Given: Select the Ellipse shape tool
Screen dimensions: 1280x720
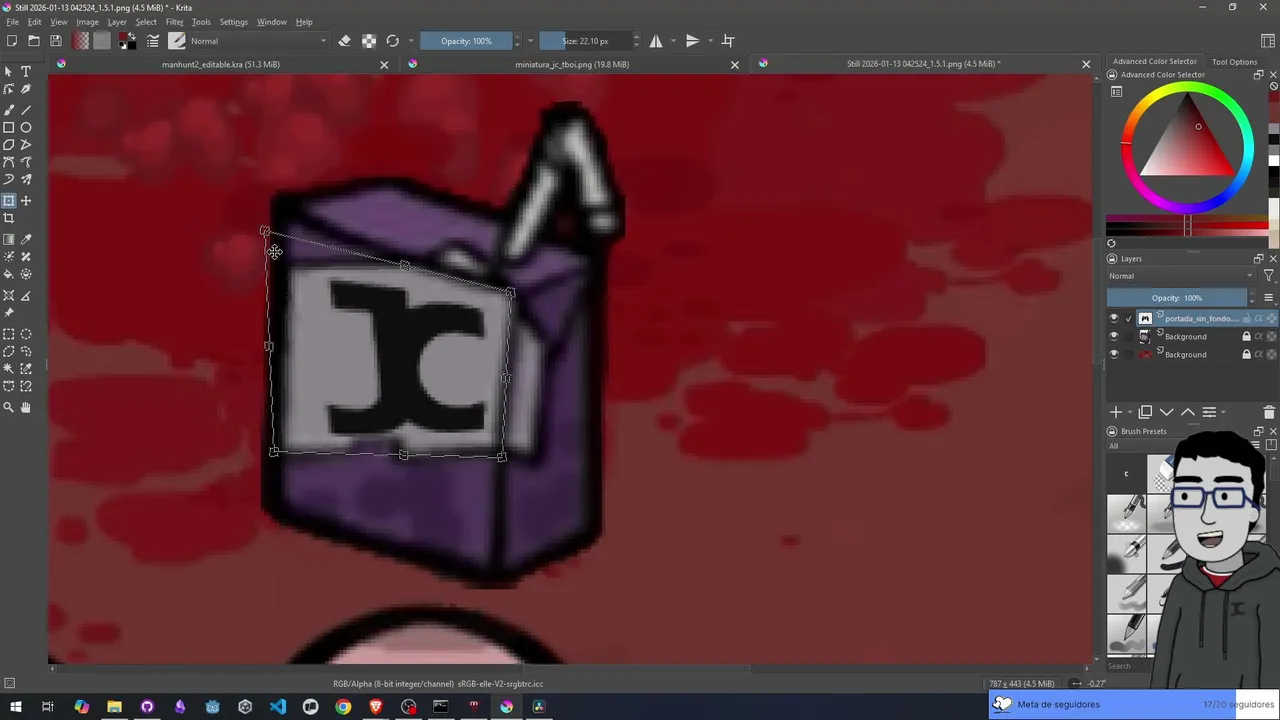Looking at the screenshot, I should (x=26, y=127).
